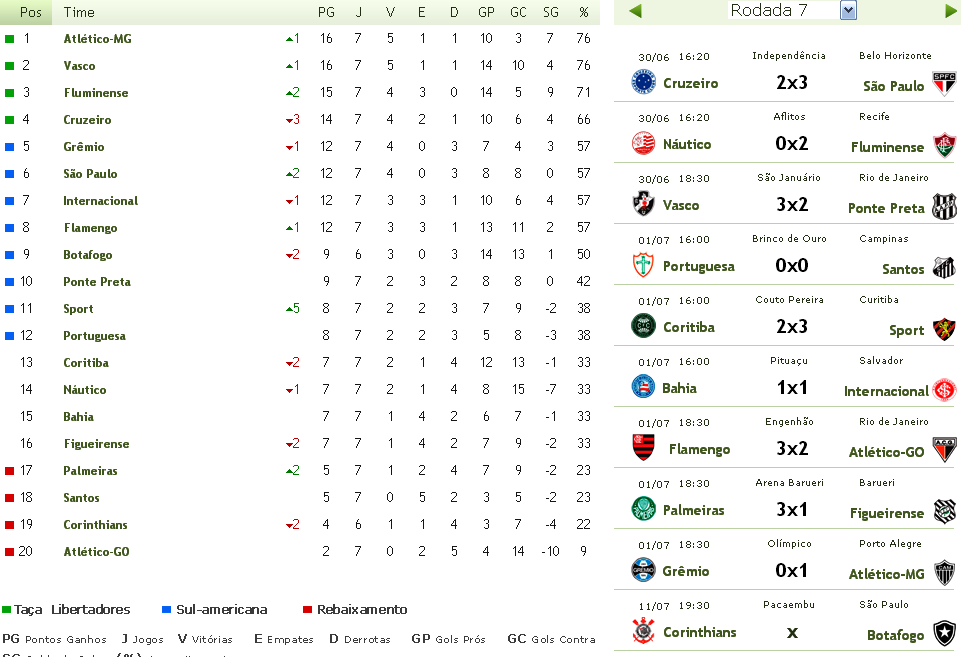Viewport: 961px width, 657px height.
Task: Click the Vasco 3x2 Ponte Preta score
Action: coord(791,205)
